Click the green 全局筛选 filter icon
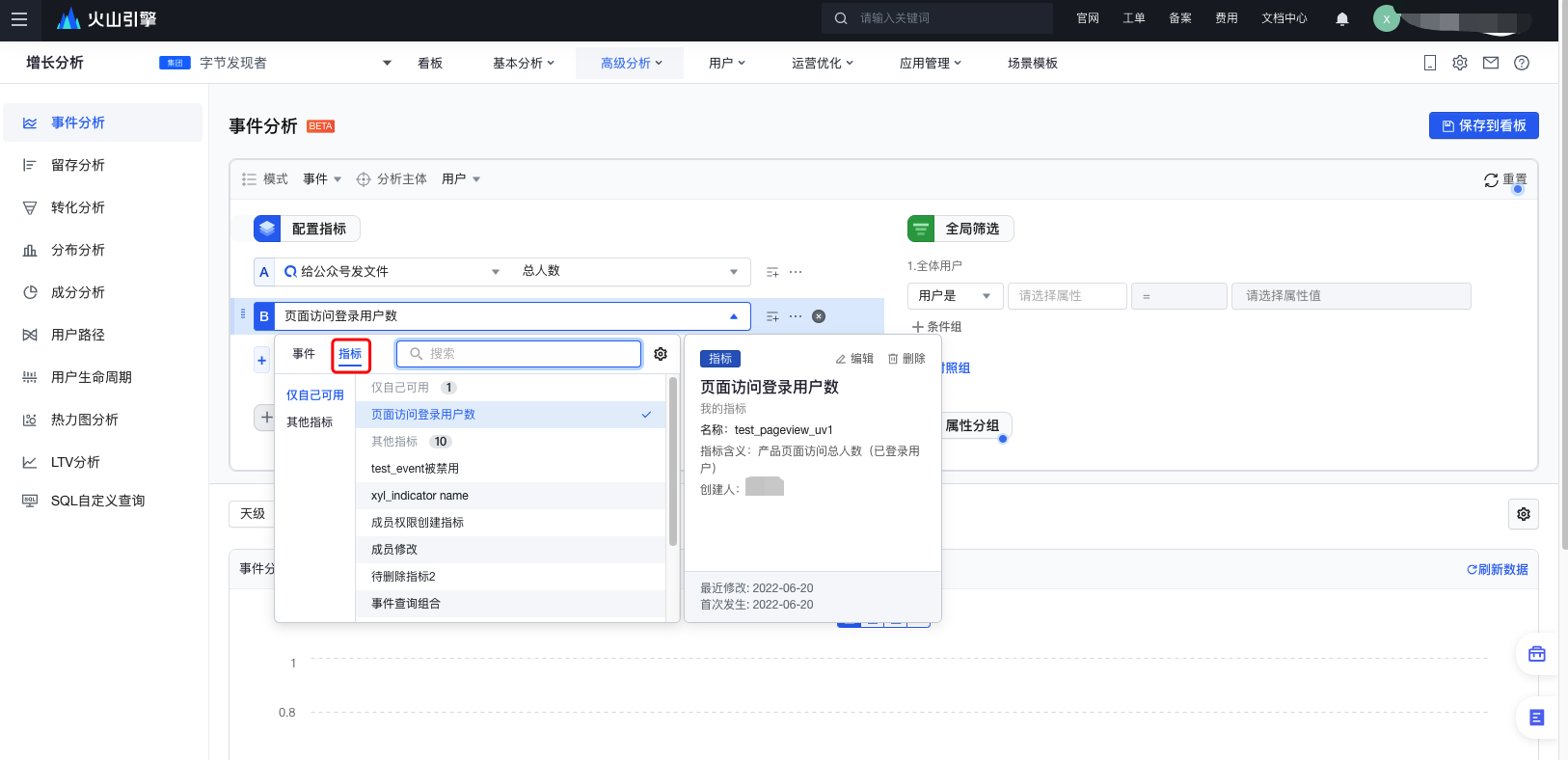Screen dimensions: 1568x760 click(921, 229)
